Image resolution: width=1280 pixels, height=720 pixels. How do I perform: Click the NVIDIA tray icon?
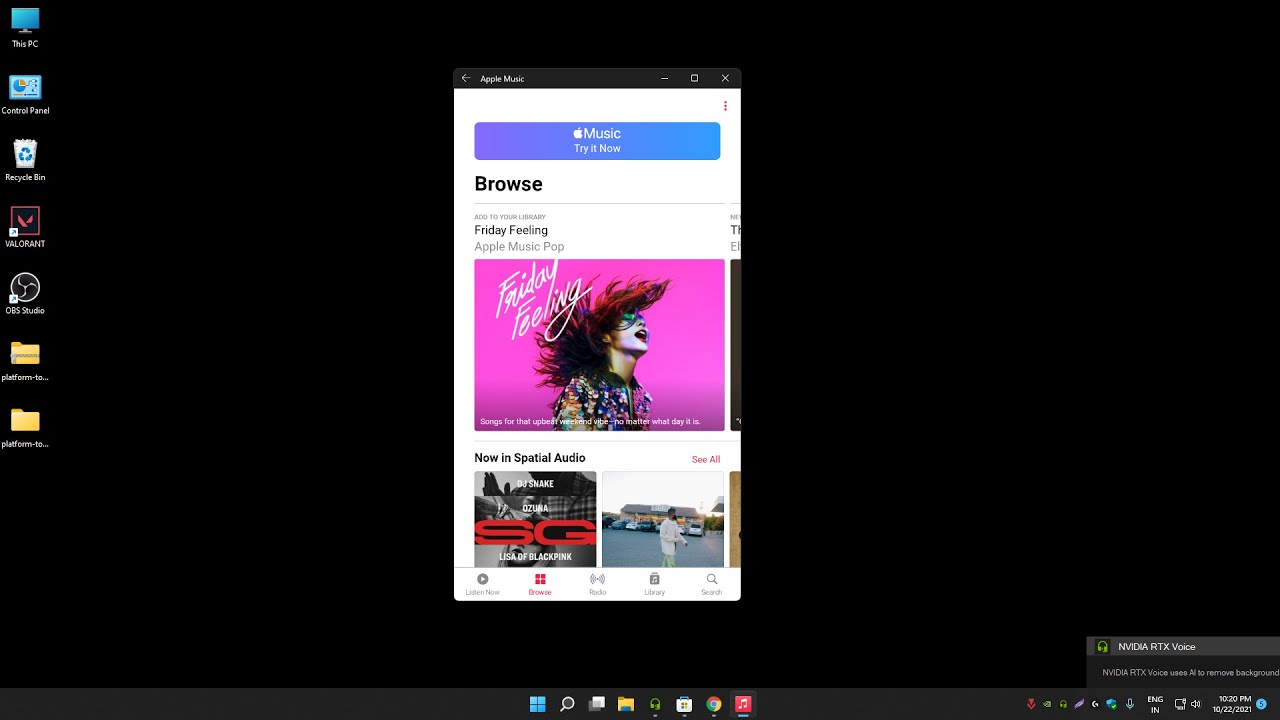point(1047,704)
